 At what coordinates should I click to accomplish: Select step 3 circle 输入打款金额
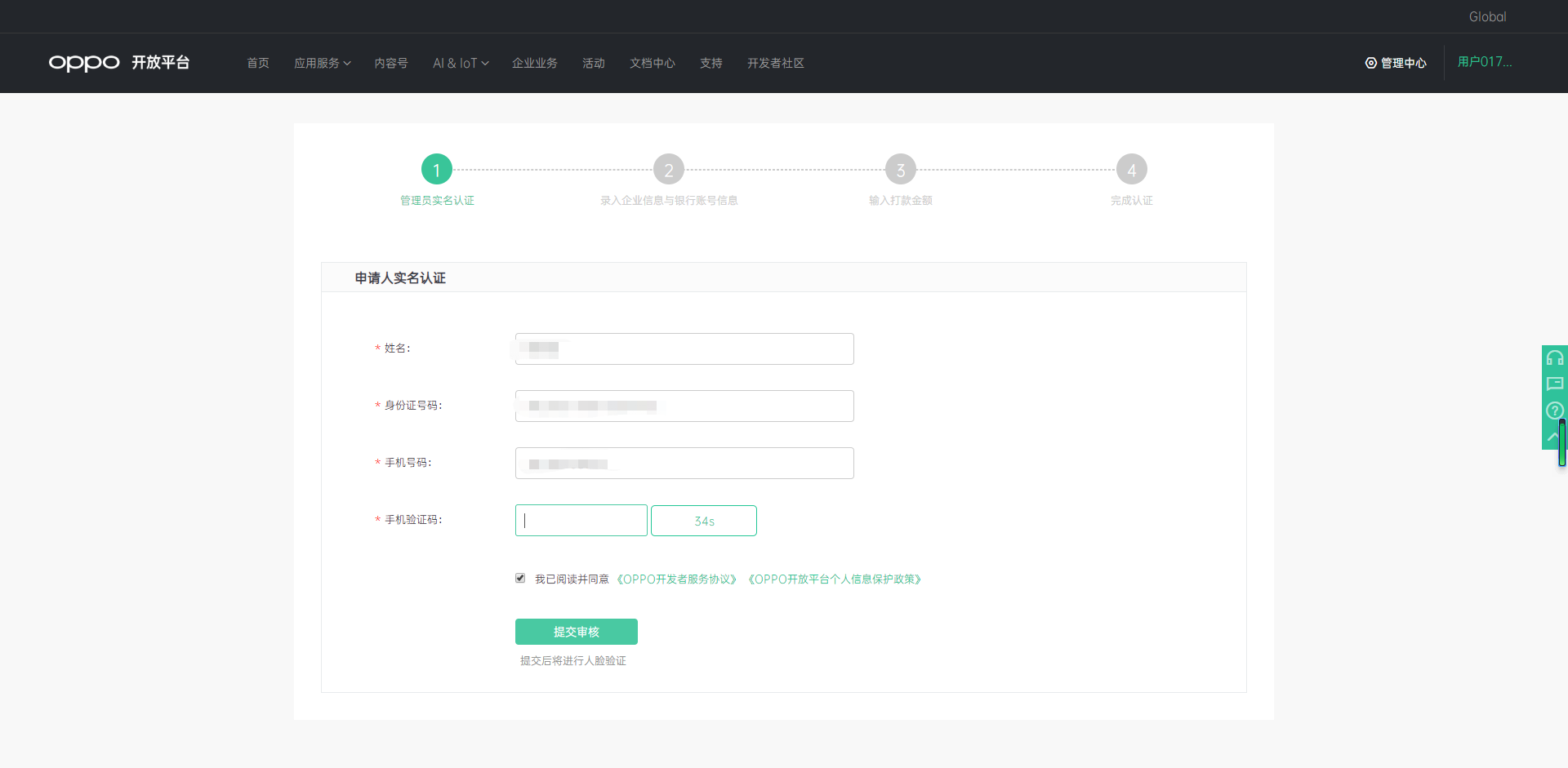click(901, 170)
